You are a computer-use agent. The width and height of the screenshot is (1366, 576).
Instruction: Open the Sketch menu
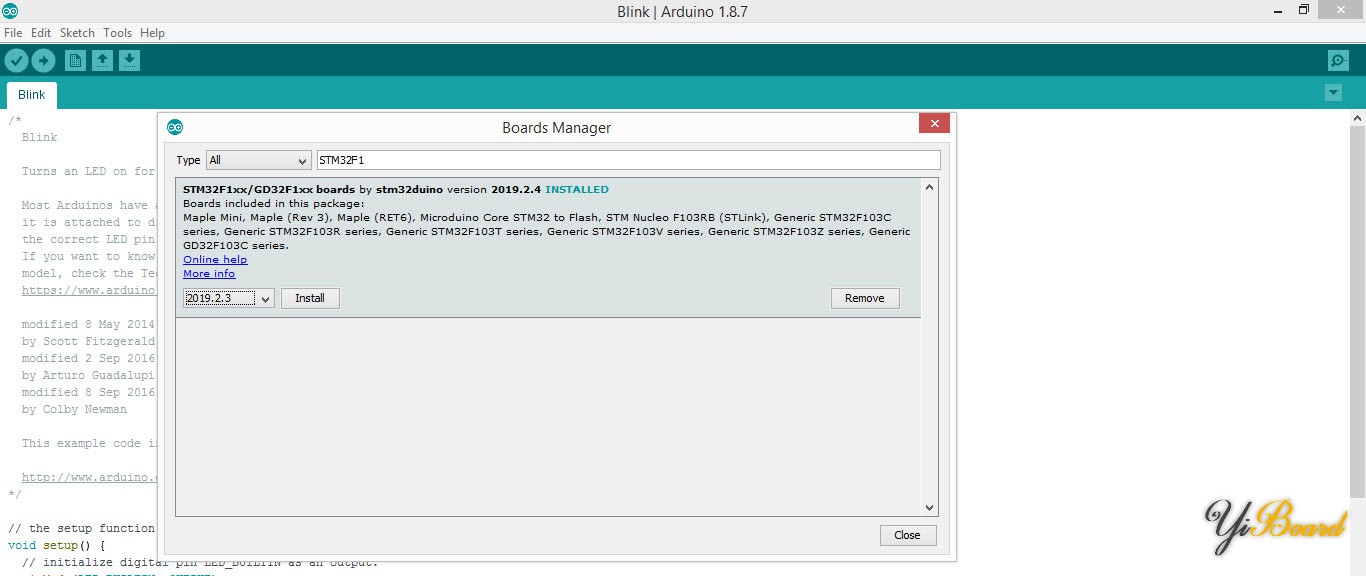coord(77,33)
